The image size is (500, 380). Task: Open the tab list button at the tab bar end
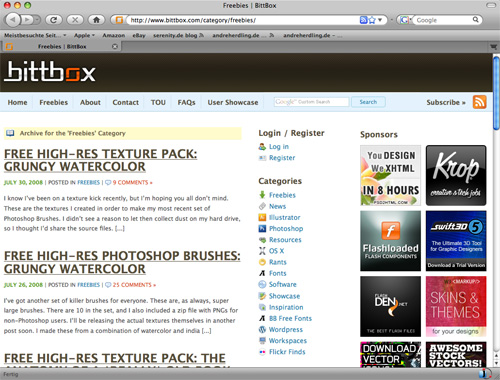(x=493, y=47)
